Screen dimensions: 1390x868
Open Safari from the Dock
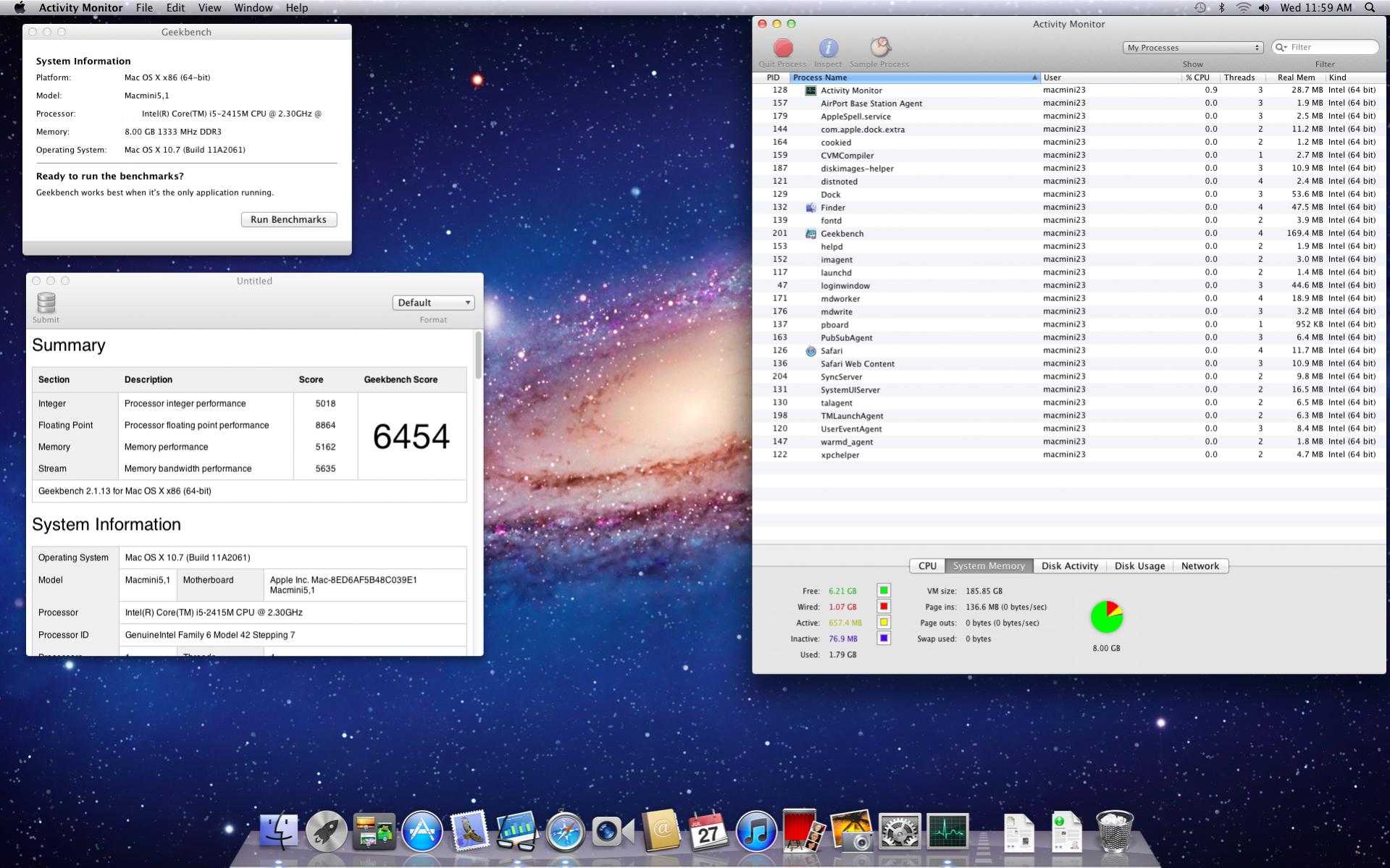pos(564,831)
